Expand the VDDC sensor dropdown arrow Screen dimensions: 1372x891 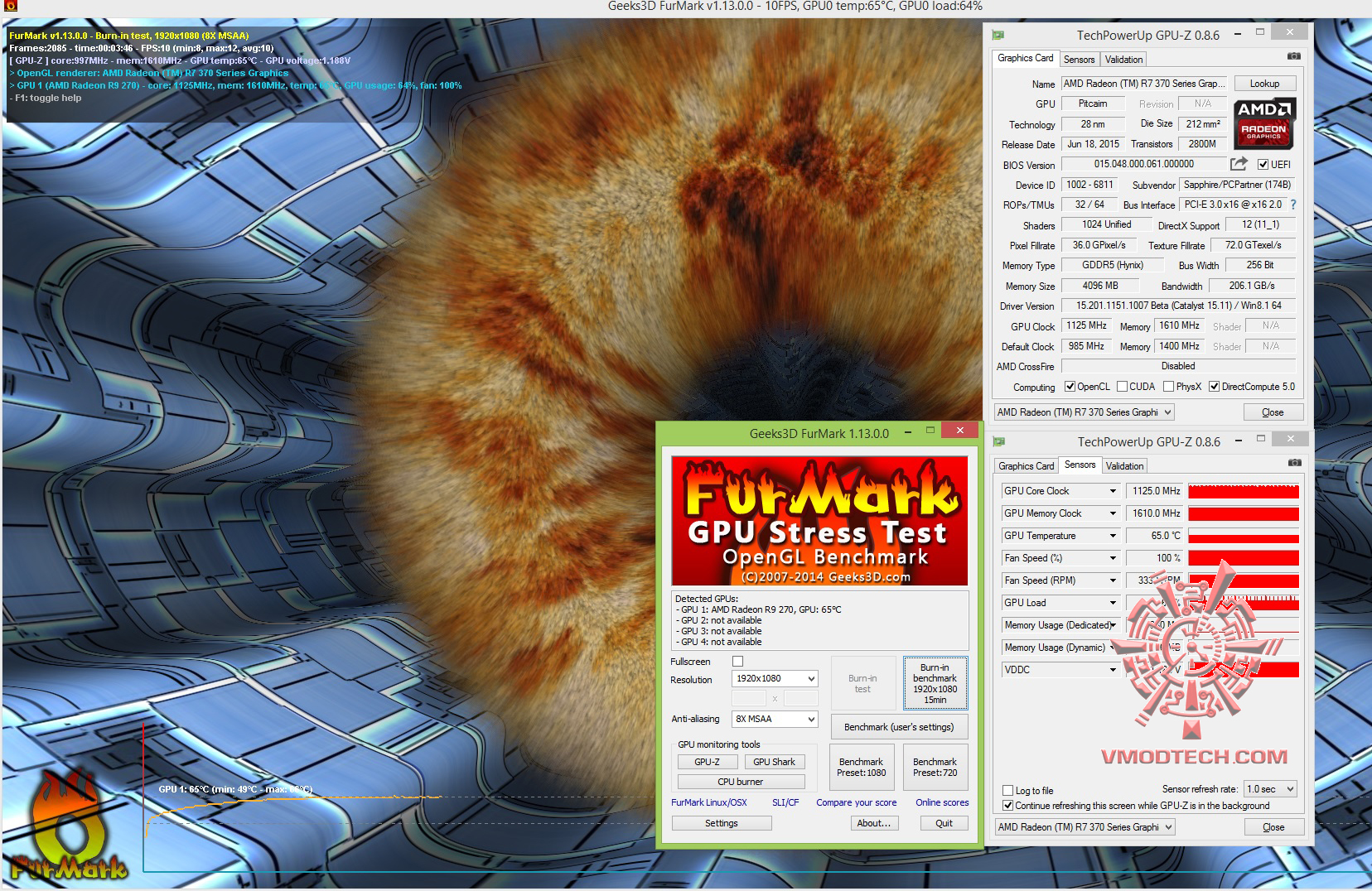pyautogui.click(x=1113, y=670)
